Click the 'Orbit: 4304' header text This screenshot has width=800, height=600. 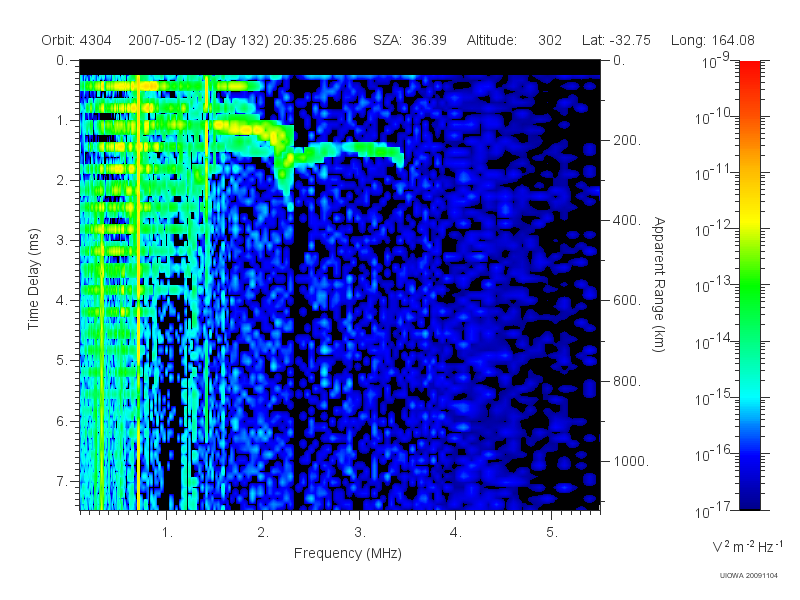click(x=77, y=40)
